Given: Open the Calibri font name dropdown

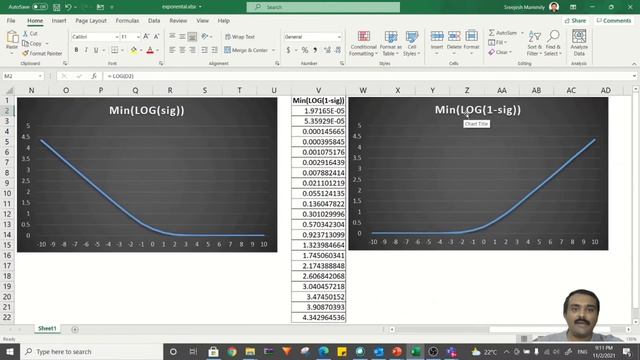Looking at the screenshot, I should (x=116, y=37).
